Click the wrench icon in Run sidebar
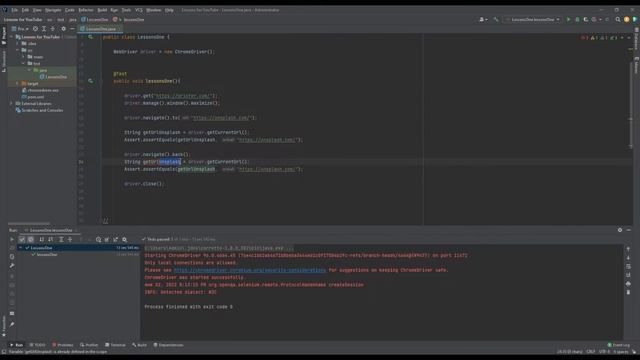 click(12, 266)
